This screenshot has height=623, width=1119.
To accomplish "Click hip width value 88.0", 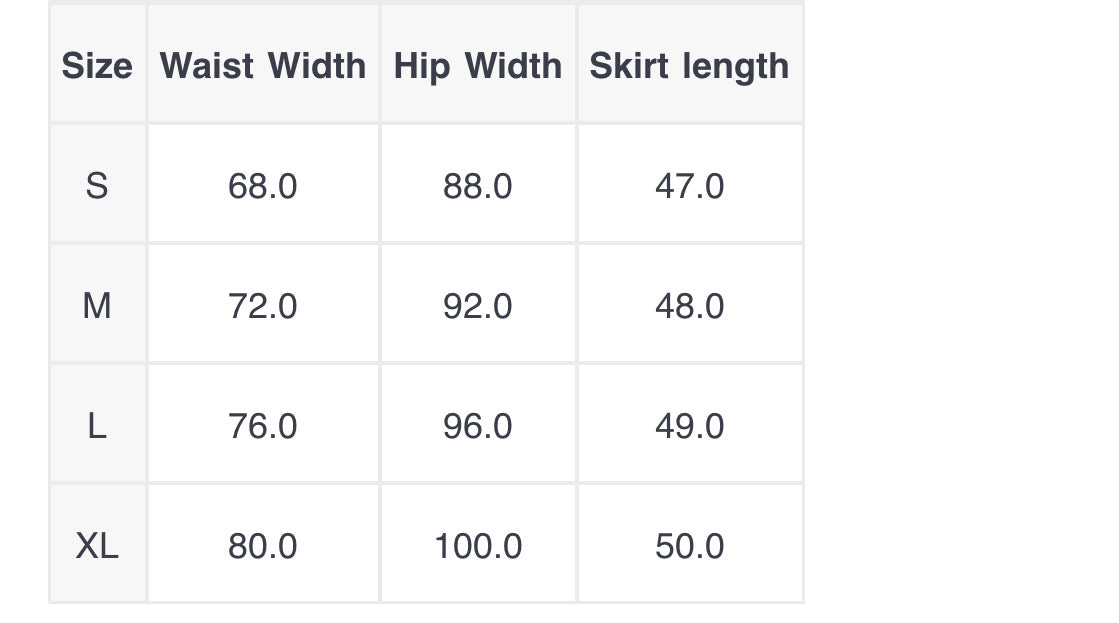I will pos(478,186).
